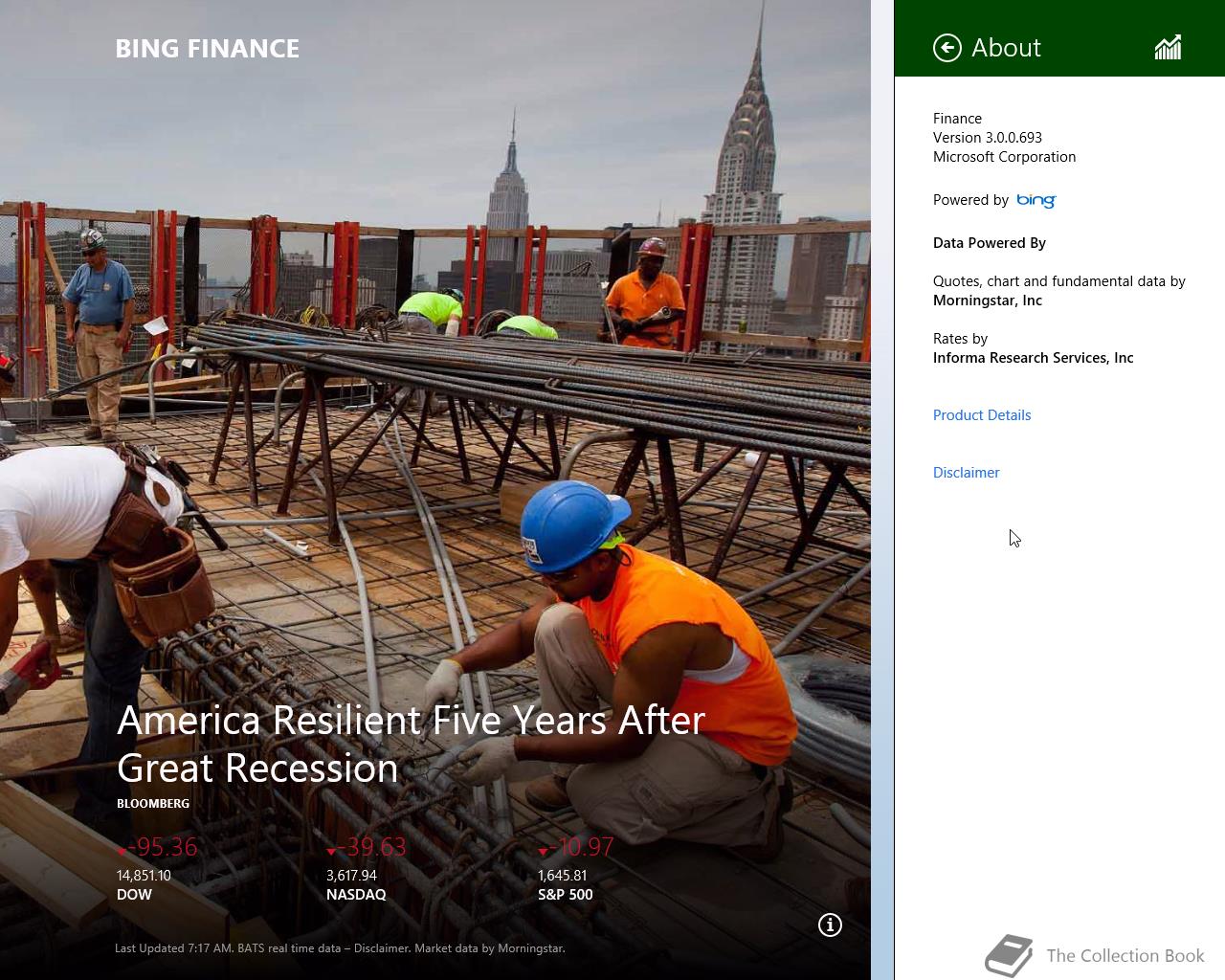Click the 1,645.81 S&P value
1225x980 pixels.
point(563,876)
